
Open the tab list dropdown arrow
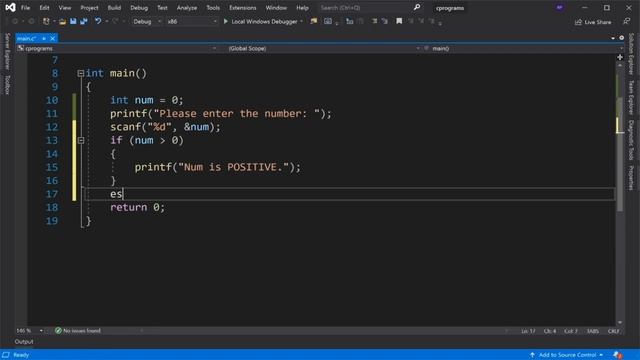tap(613, 38)
